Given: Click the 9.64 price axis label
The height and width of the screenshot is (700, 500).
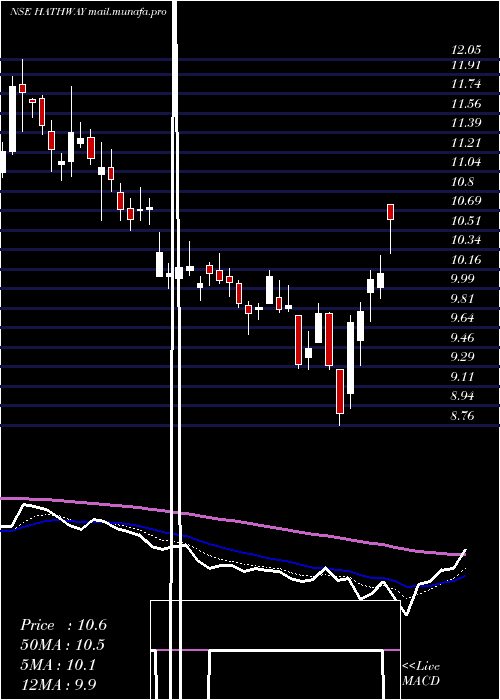Looking at the screenshot, I should coord(463,318).
